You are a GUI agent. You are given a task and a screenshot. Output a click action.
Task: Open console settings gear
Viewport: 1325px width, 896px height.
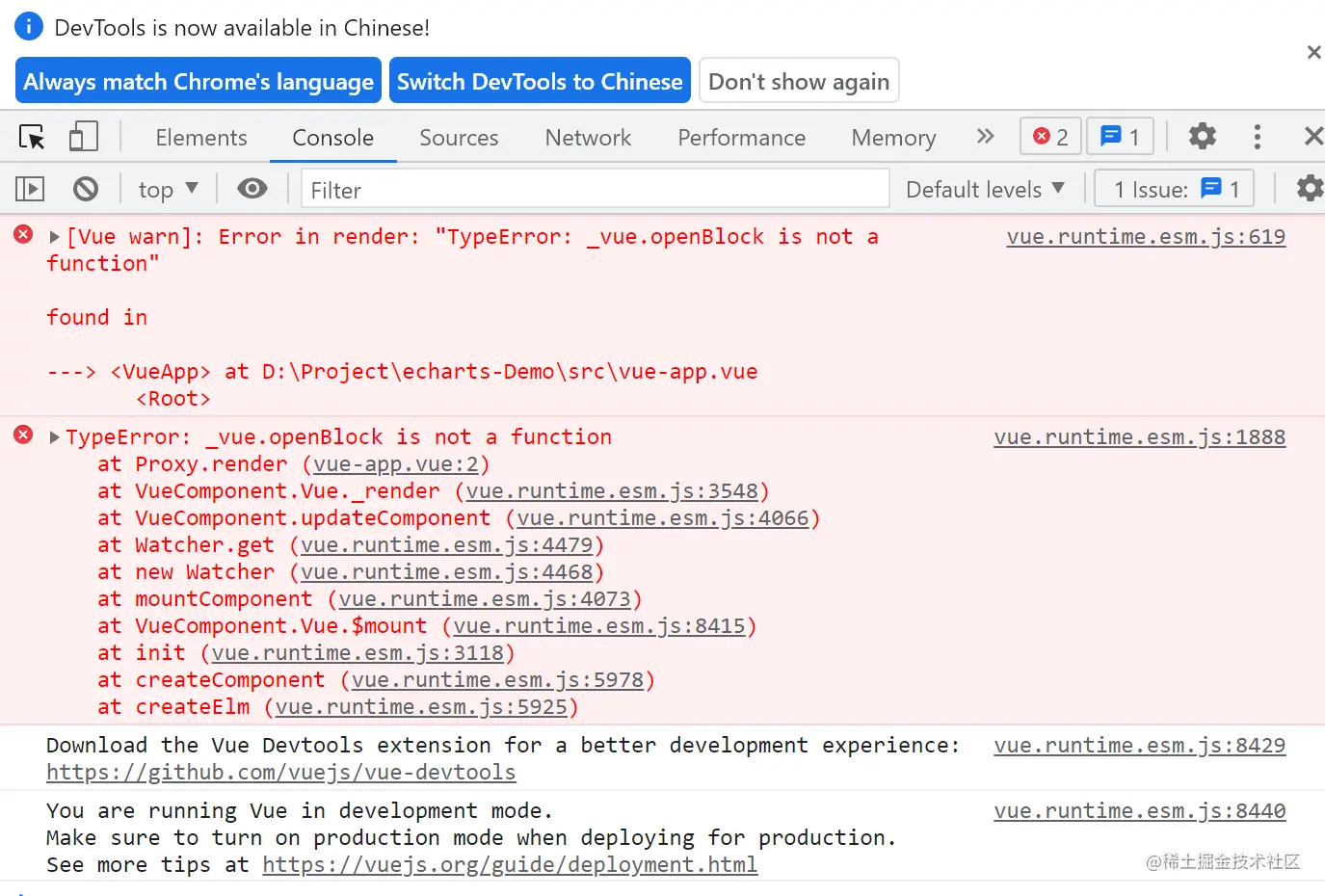point(1310,188)
